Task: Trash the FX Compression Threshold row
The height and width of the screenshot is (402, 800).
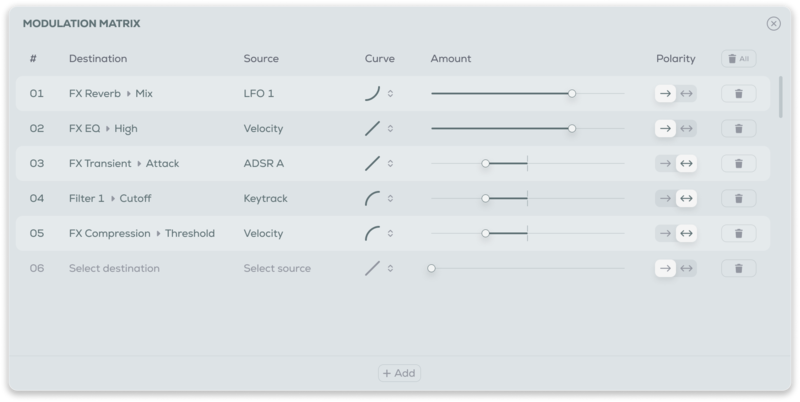Action: coord(738,234)
